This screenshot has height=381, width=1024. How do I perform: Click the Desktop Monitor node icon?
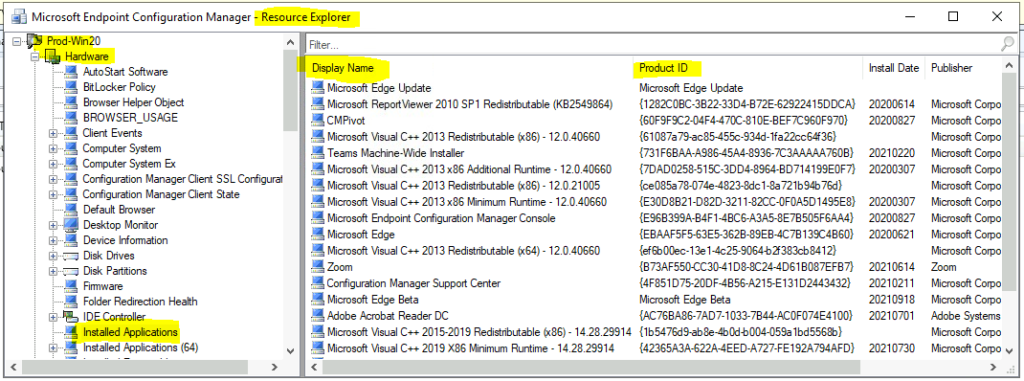pos(71,225)
